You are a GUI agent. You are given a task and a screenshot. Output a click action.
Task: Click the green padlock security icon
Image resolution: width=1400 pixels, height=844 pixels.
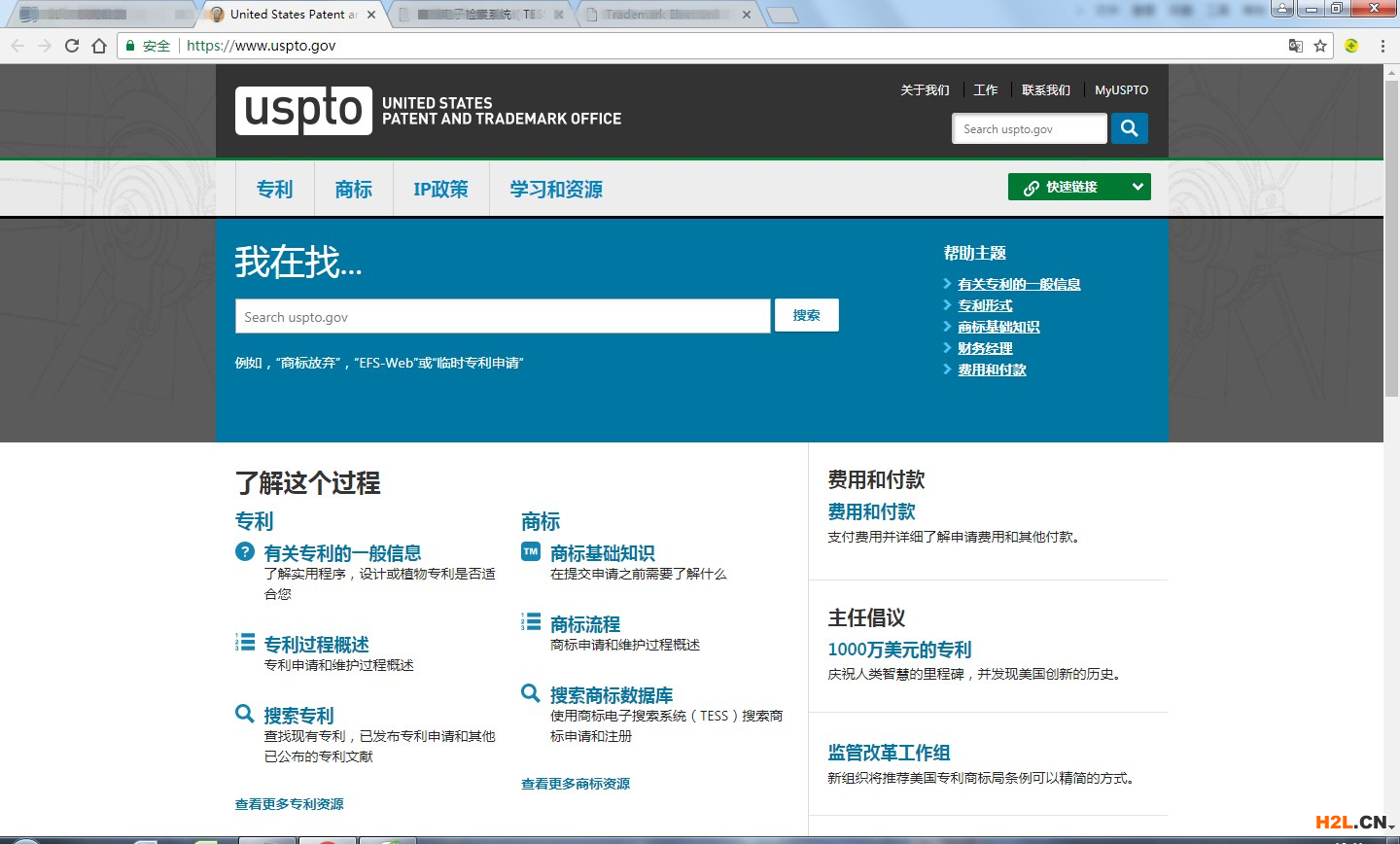130,46
